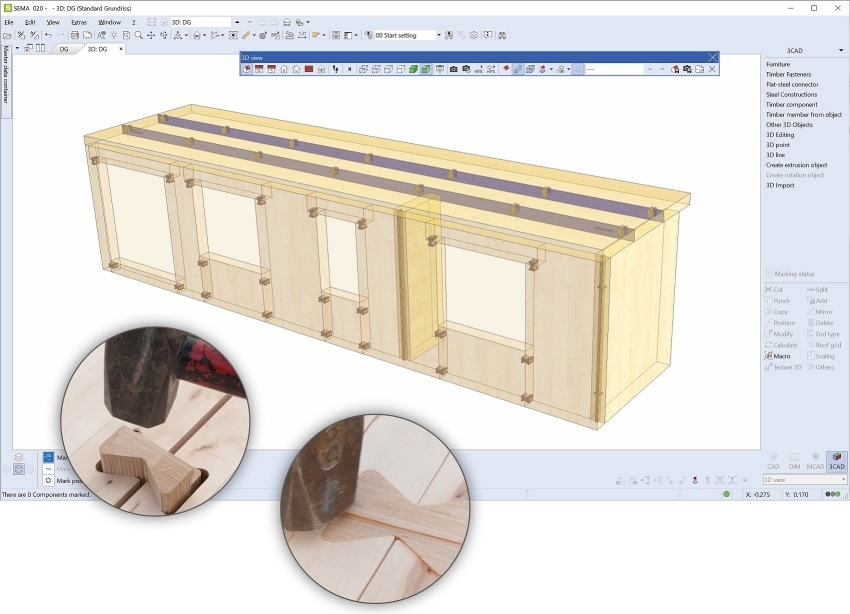This screenshot has height=614, width=850.
Task: Click the Mirror command
Action: pyautogui.click(x=820, y=312)
